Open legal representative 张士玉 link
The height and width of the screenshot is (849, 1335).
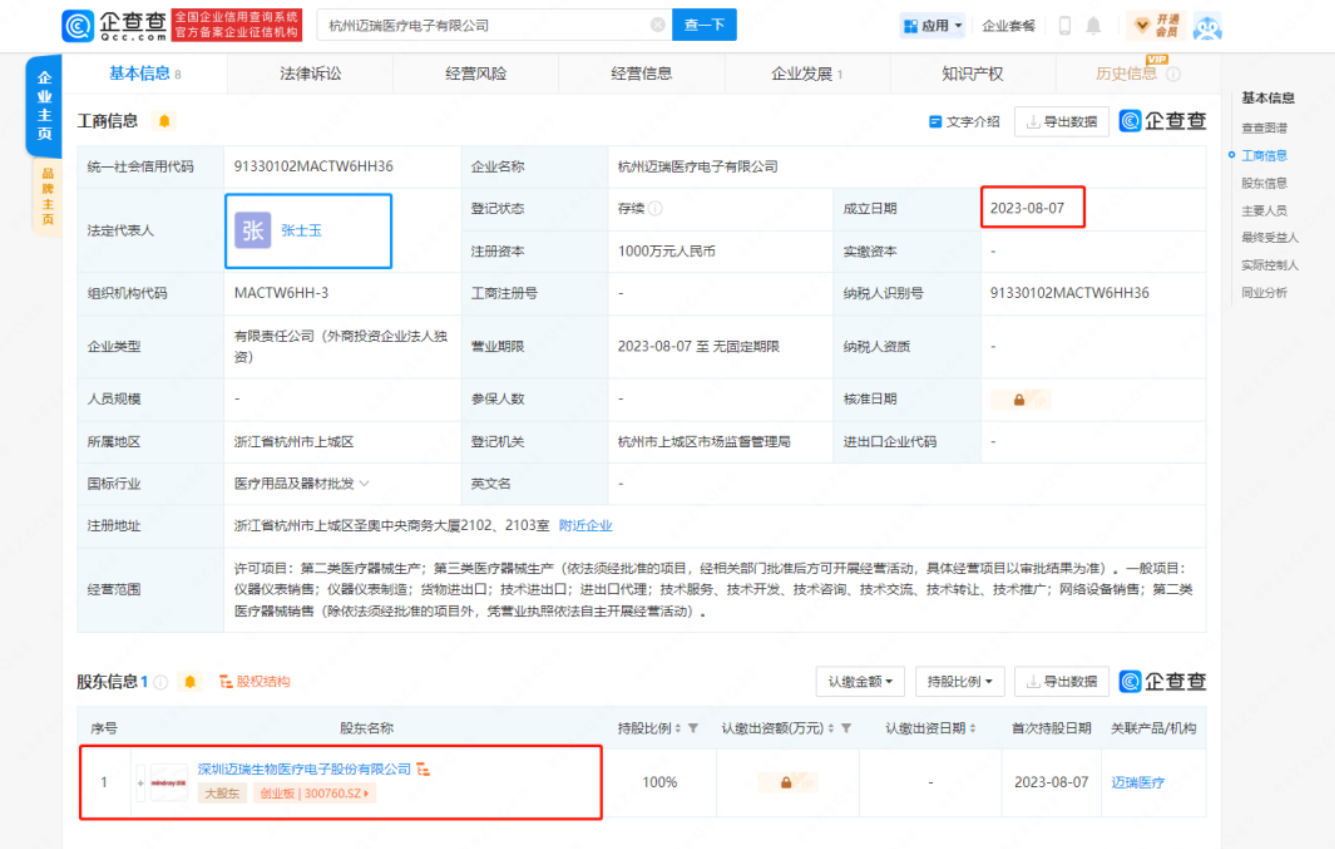(301, 231)
